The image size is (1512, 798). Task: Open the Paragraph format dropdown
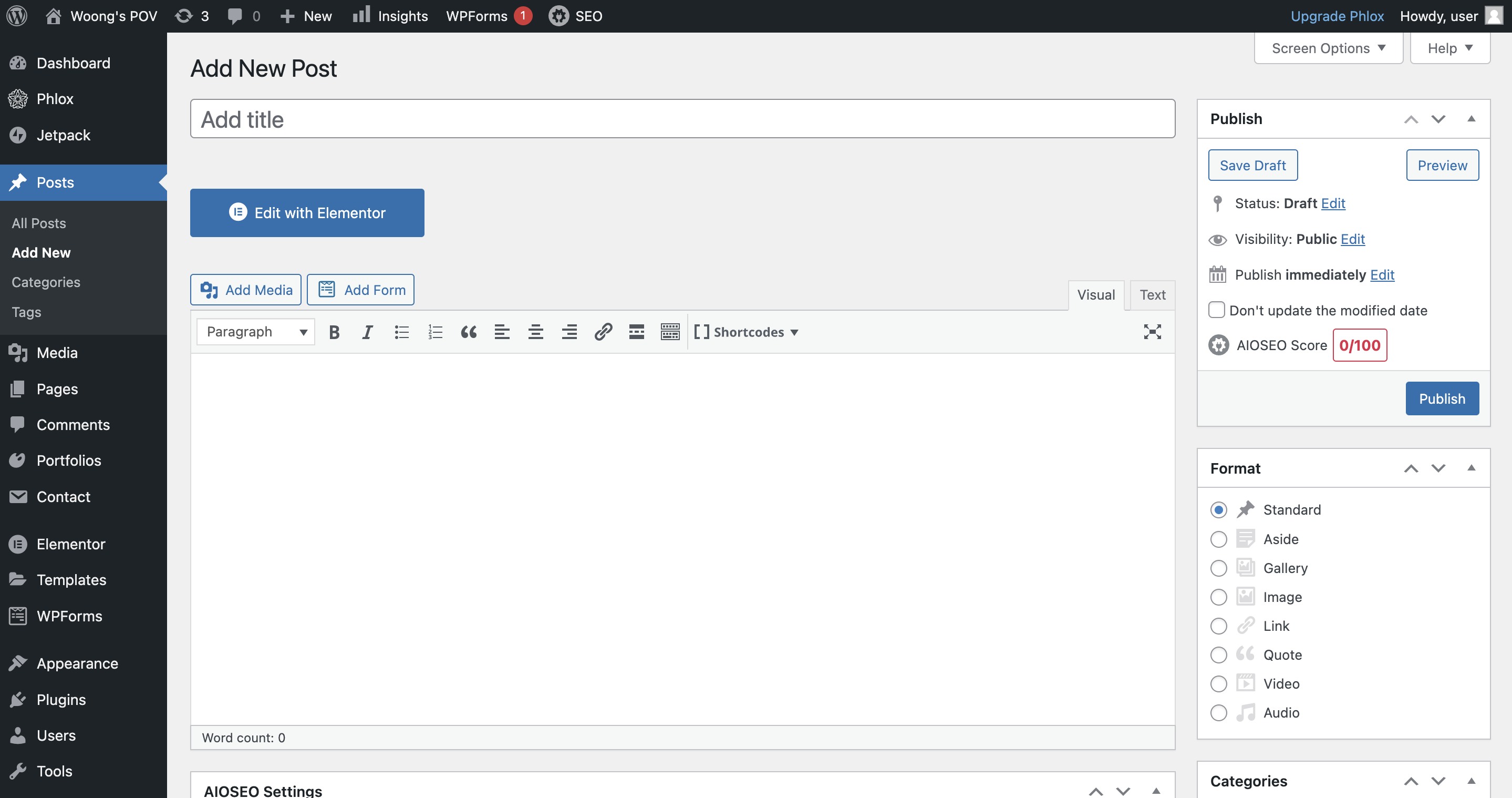pyautogui.click(x=256, y=332)
